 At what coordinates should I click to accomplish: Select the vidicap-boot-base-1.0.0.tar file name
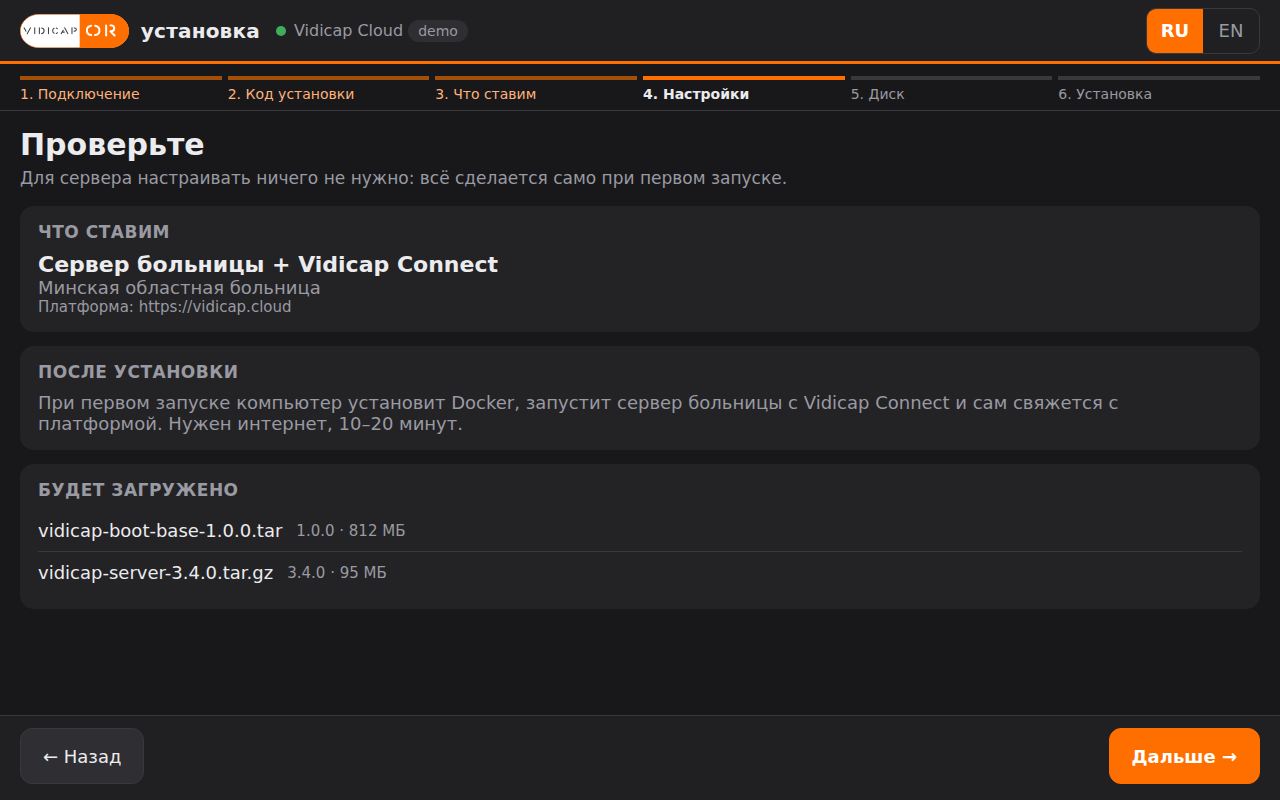point(160,530)
